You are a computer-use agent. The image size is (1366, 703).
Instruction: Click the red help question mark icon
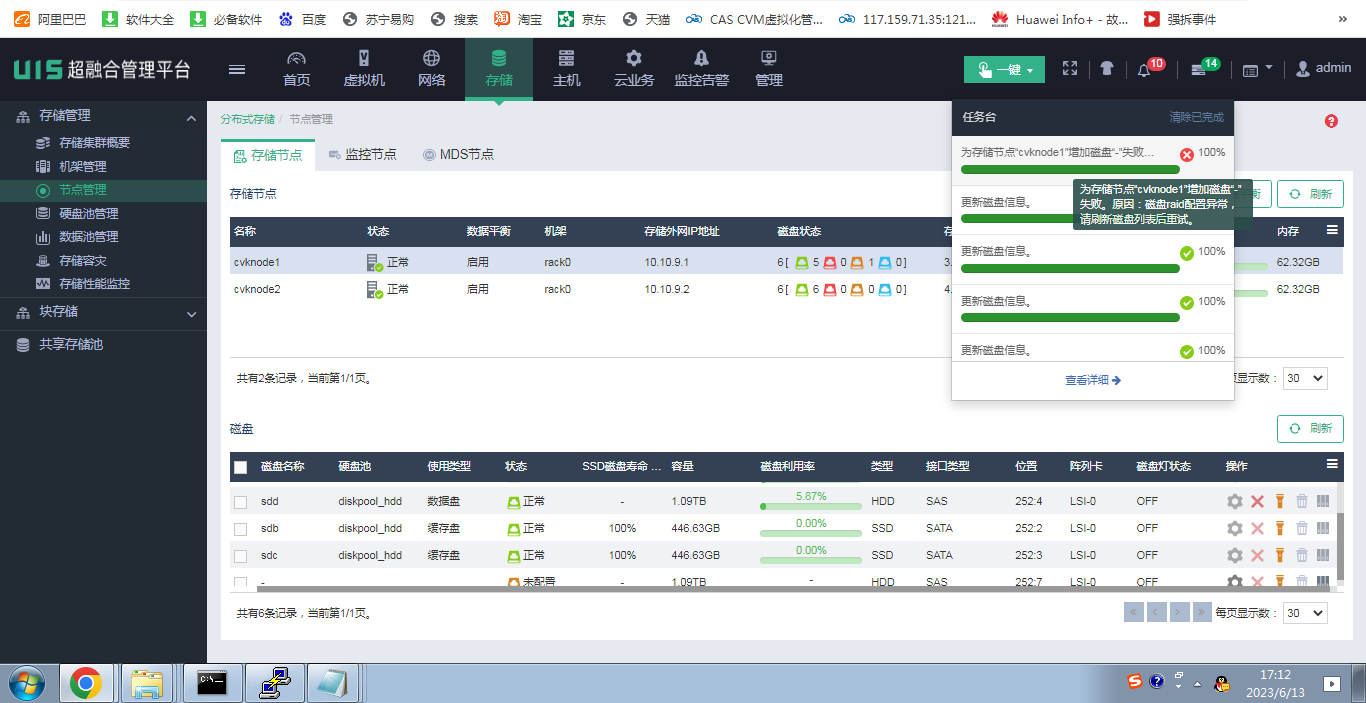tap(1331, 121)
